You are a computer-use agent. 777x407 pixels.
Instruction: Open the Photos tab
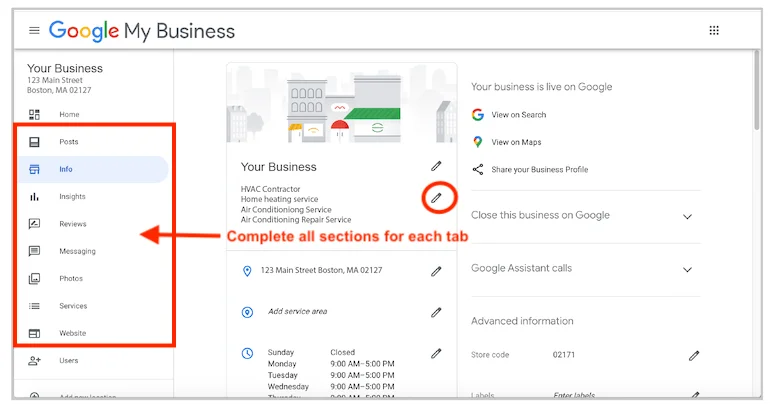[71, 279]
